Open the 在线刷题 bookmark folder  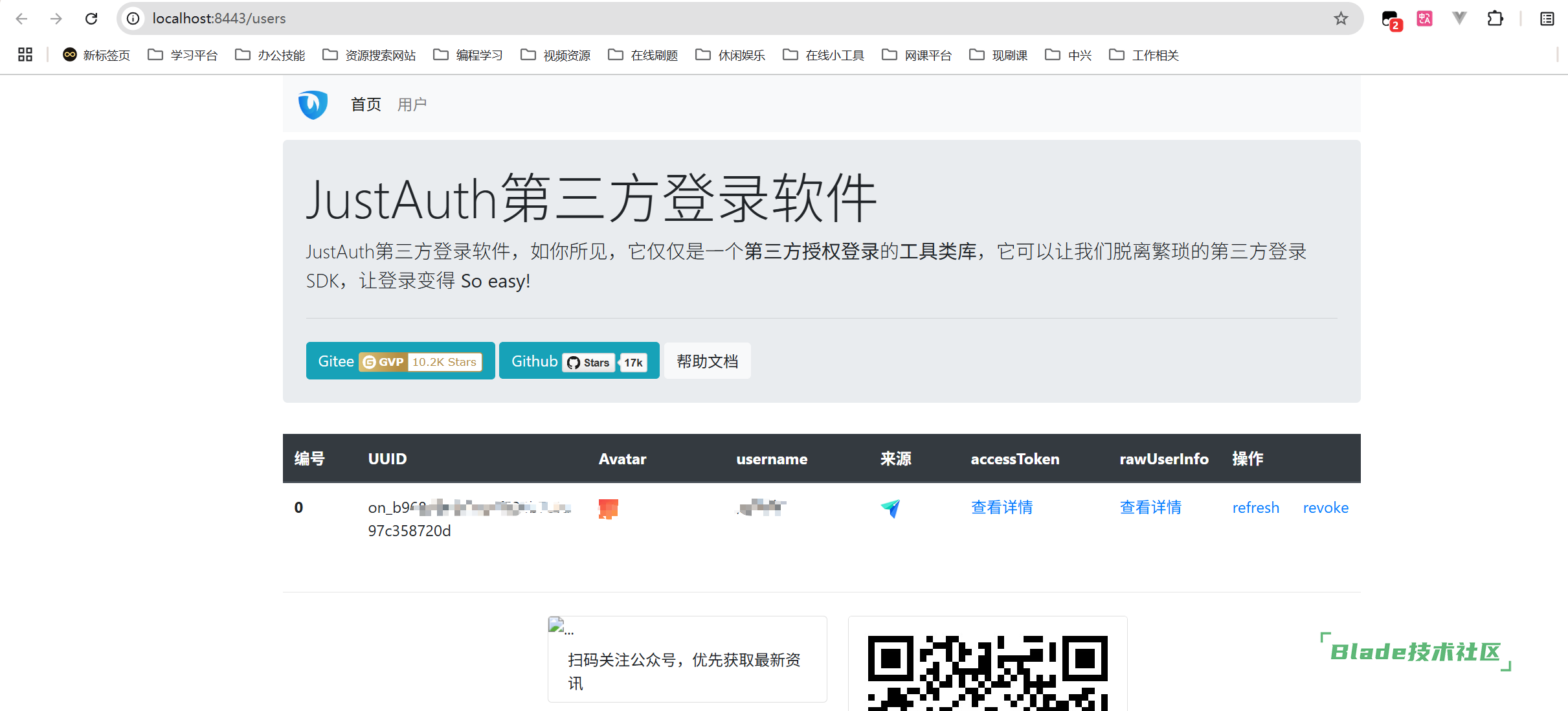coord(643,55)
